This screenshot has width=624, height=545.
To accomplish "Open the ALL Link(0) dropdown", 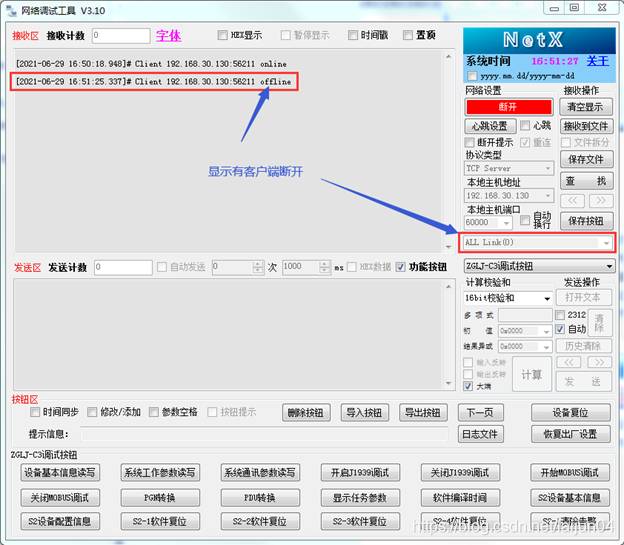I will (x=536, y=242).
